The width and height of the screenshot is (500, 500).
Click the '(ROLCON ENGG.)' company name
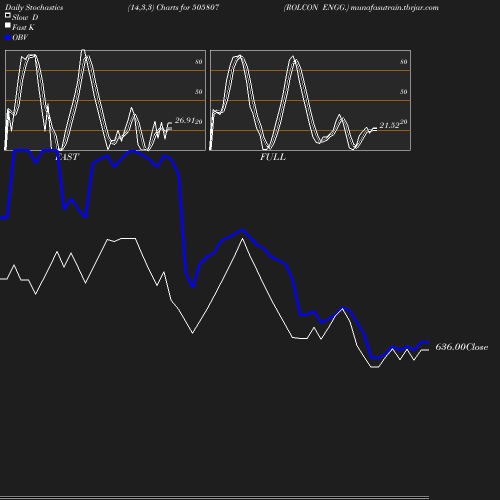[x=316, y=8]
